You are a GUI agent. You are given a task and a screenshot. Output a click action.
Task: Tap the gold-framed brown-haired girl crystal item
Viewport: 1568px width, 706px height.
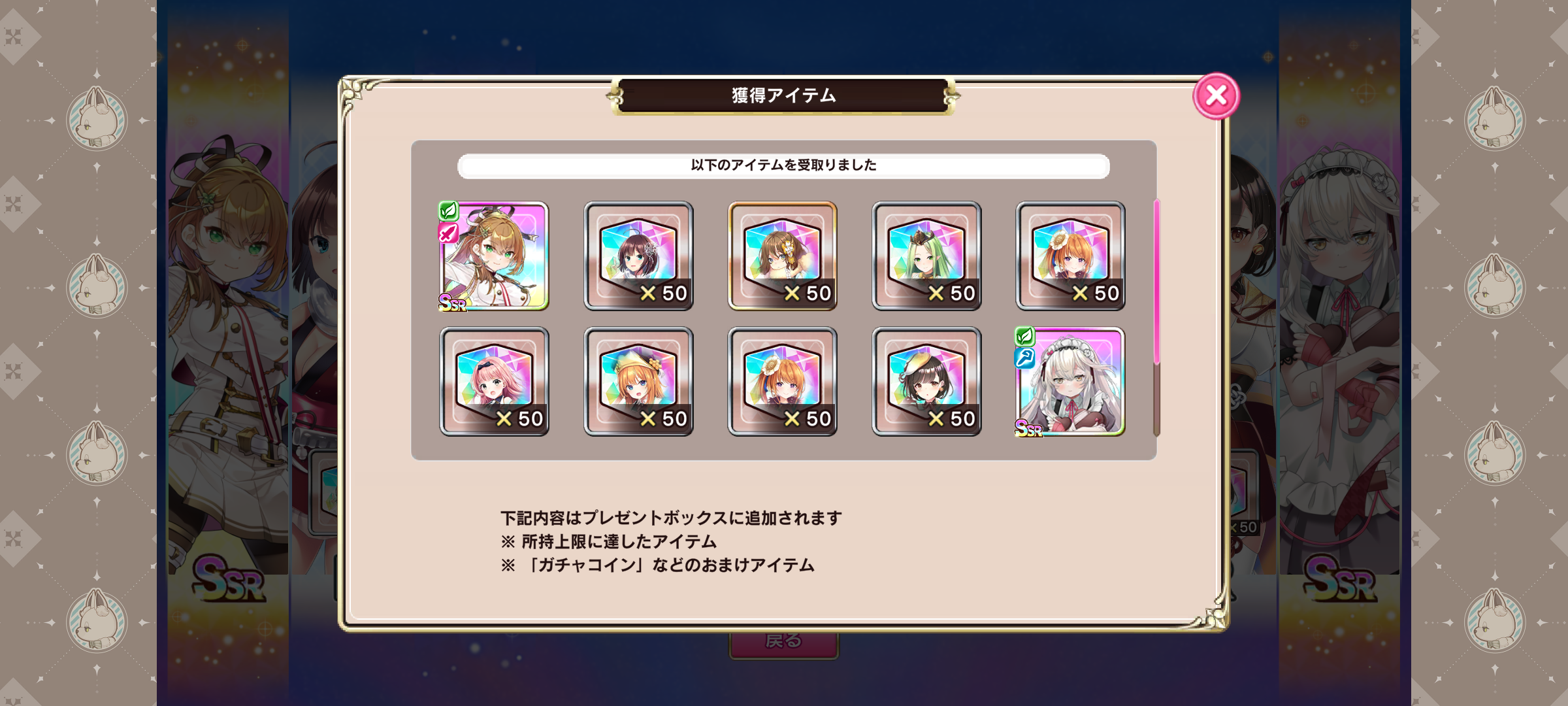[x=783, y=256]
